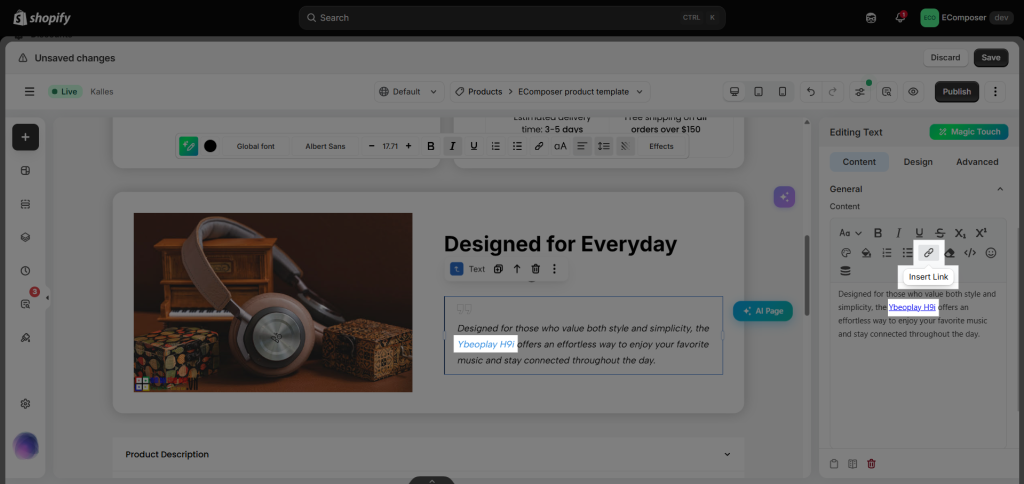Open left sidebar icon with red badge 3
The width and height of the screenshot is (1024, 484).
(25, 304)
